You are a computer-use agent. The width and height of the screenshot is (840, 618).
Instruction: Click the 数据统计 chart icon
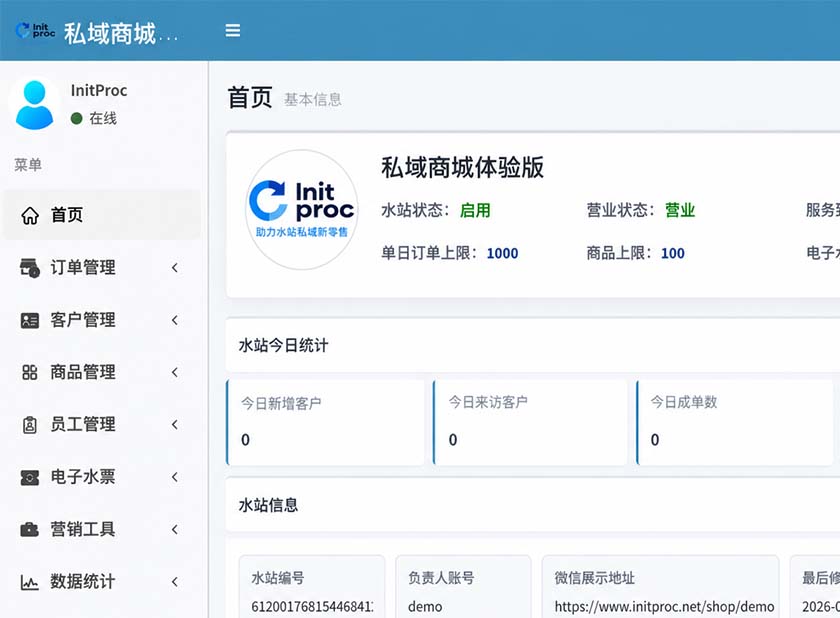coord(30,582)
